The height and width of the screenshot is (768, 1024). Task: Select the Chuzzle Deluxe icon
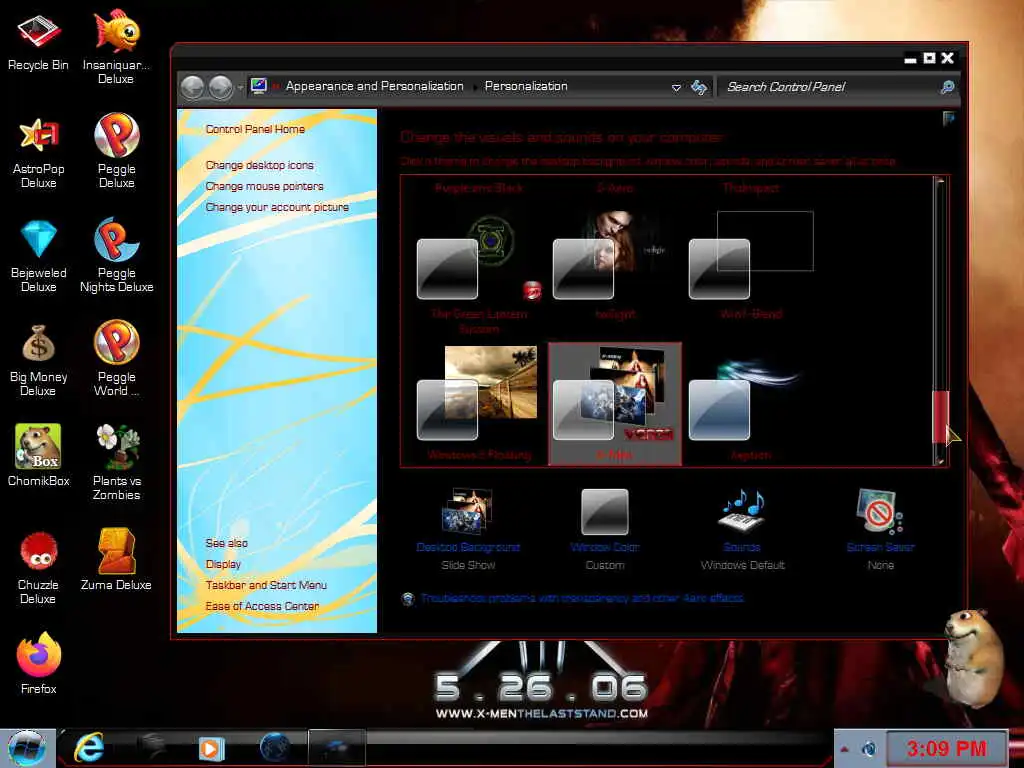click(38, 568)
